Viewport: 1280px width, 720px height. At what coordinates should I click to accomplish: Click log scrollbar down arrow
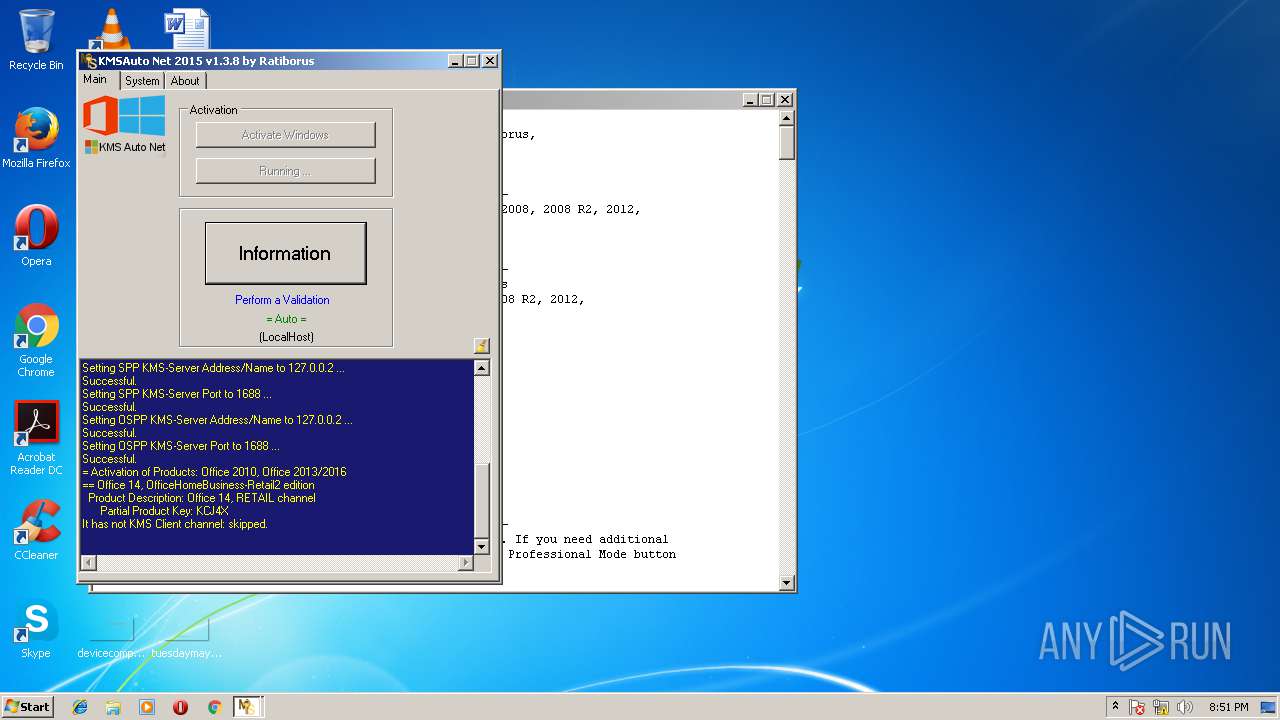[x=481, y=546]
